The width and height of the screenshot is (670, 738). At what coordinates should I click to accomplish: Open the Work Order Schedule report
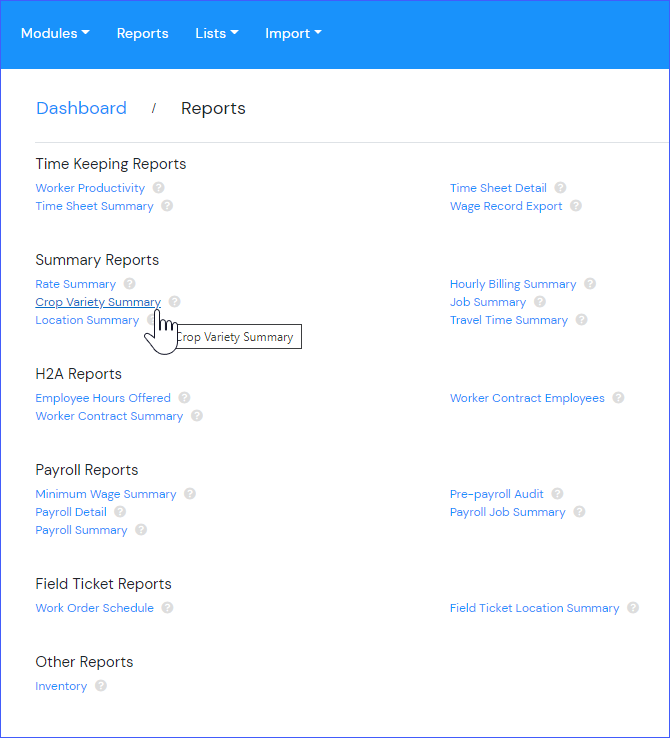(x=95, y=608)
